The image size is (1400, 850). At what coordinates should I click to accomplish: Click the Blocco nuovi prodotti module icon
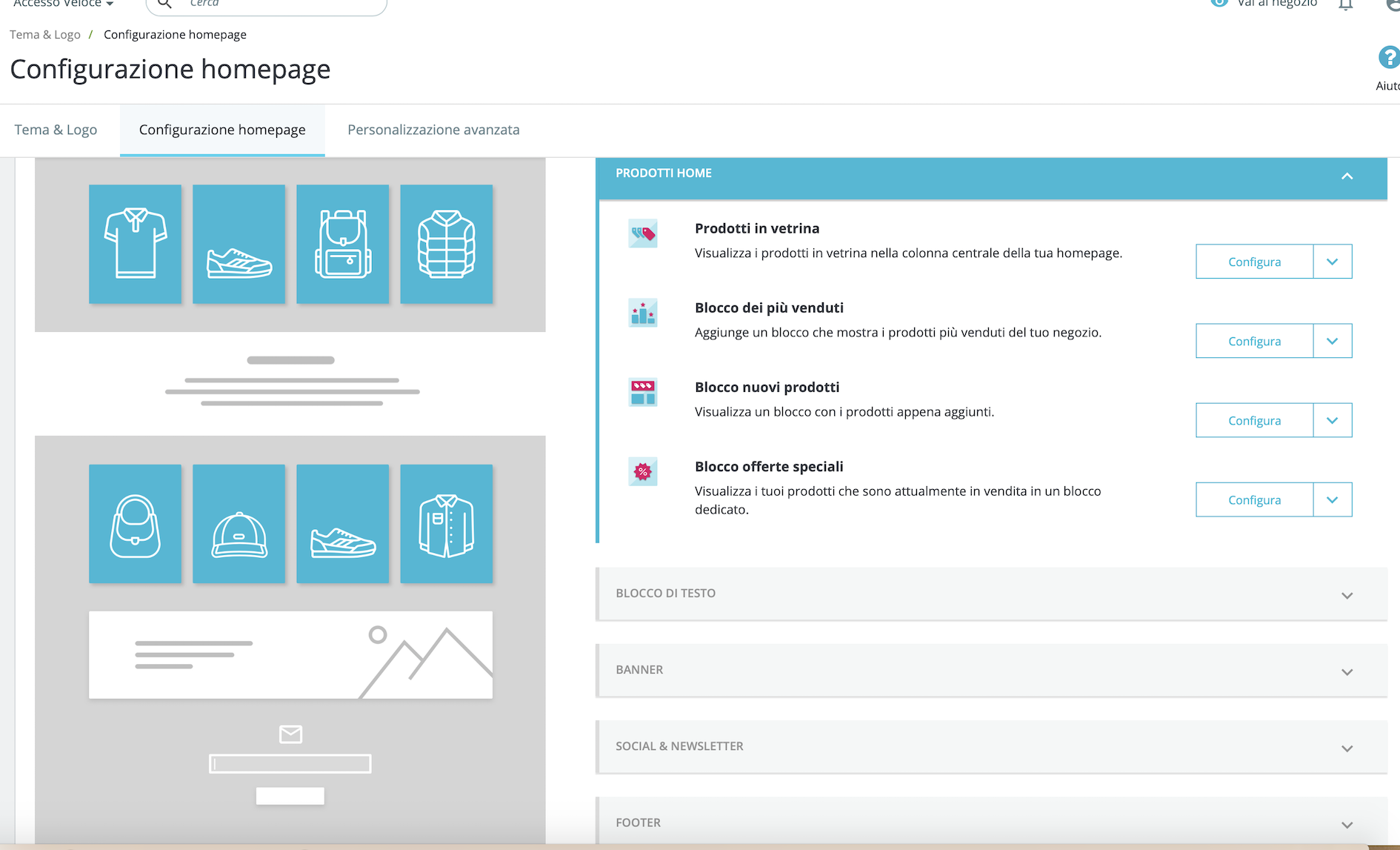coord(643,393)
